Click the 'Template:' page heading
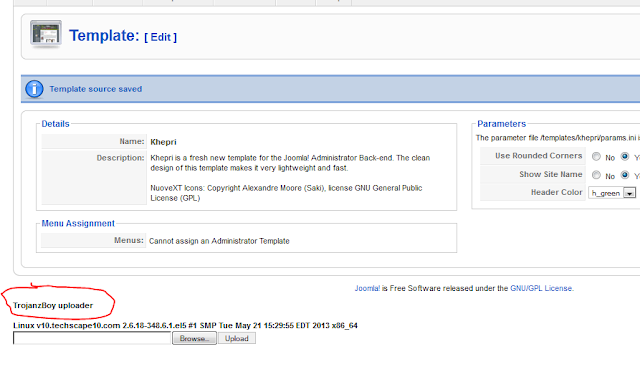 click(104, 35)
